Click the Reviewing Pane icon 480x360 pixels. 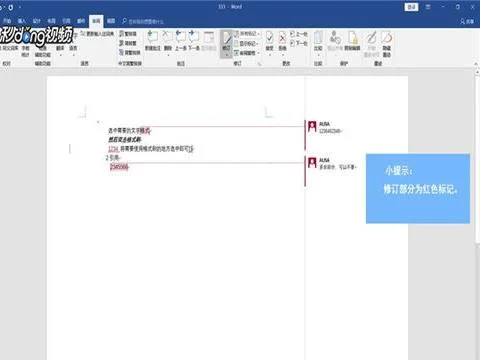click(x=245, y=53)
